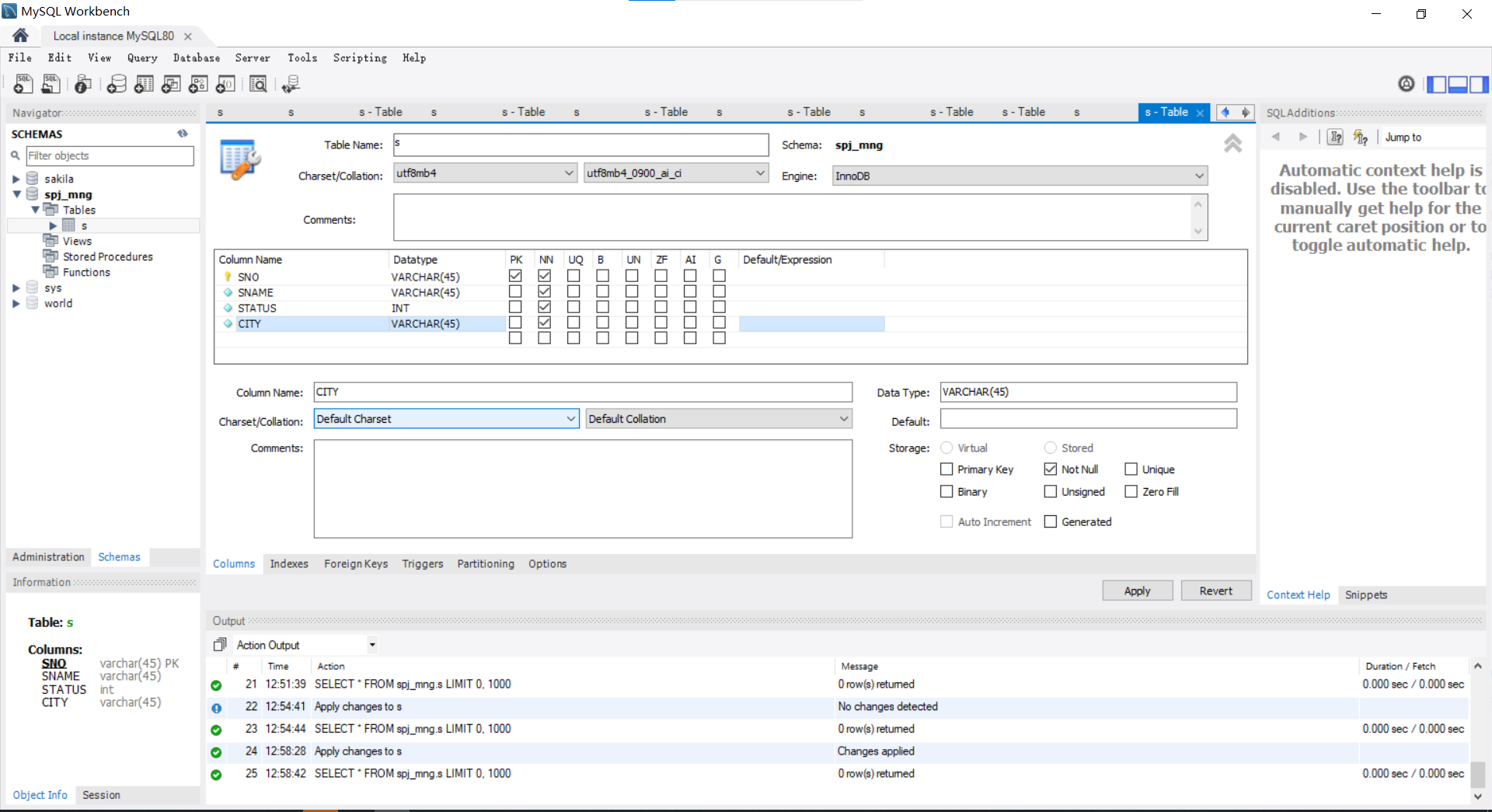This screenshot has width=1492, height=812.
Task: Toggle the AI checkbox for STATUS row
Action: pyautogui.click(x=690, y=307)
